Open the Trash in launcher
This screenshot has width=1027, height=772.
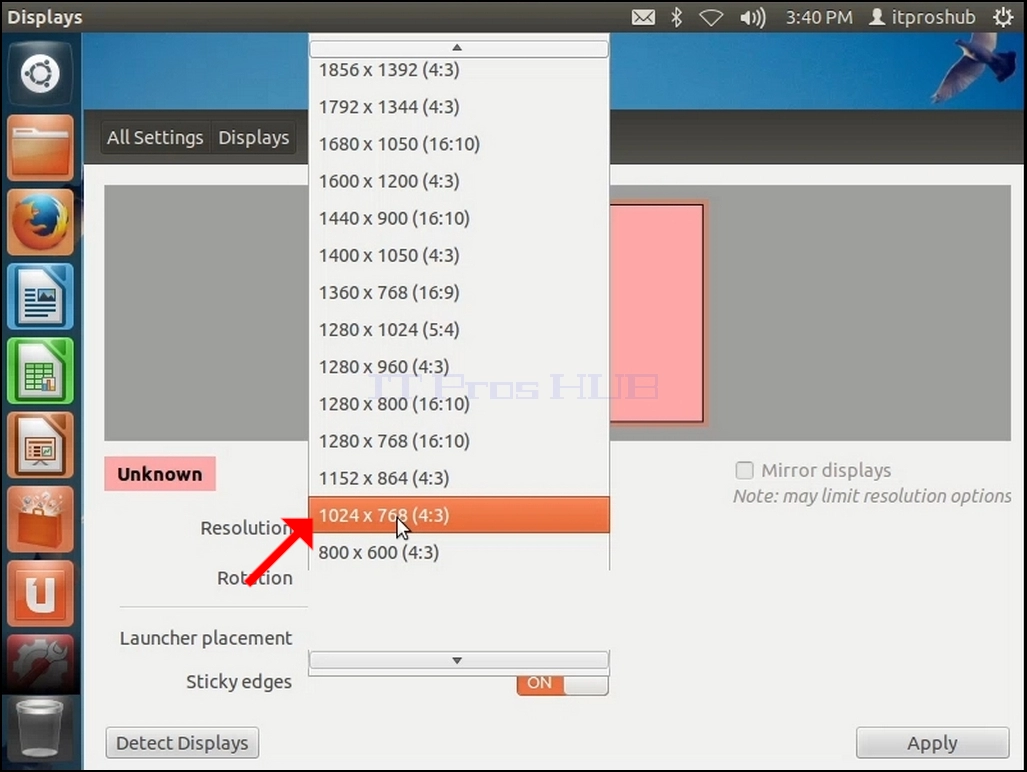[x=41, y=728]
